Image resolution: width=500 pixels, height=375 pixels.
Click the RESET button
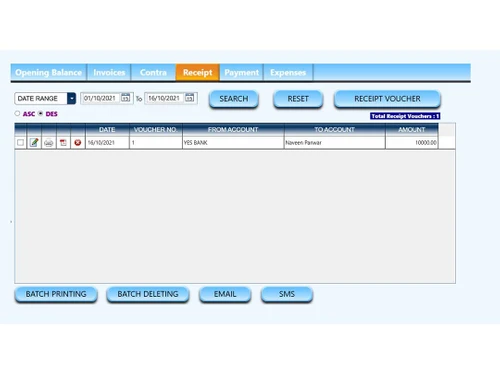click(298, 99)
